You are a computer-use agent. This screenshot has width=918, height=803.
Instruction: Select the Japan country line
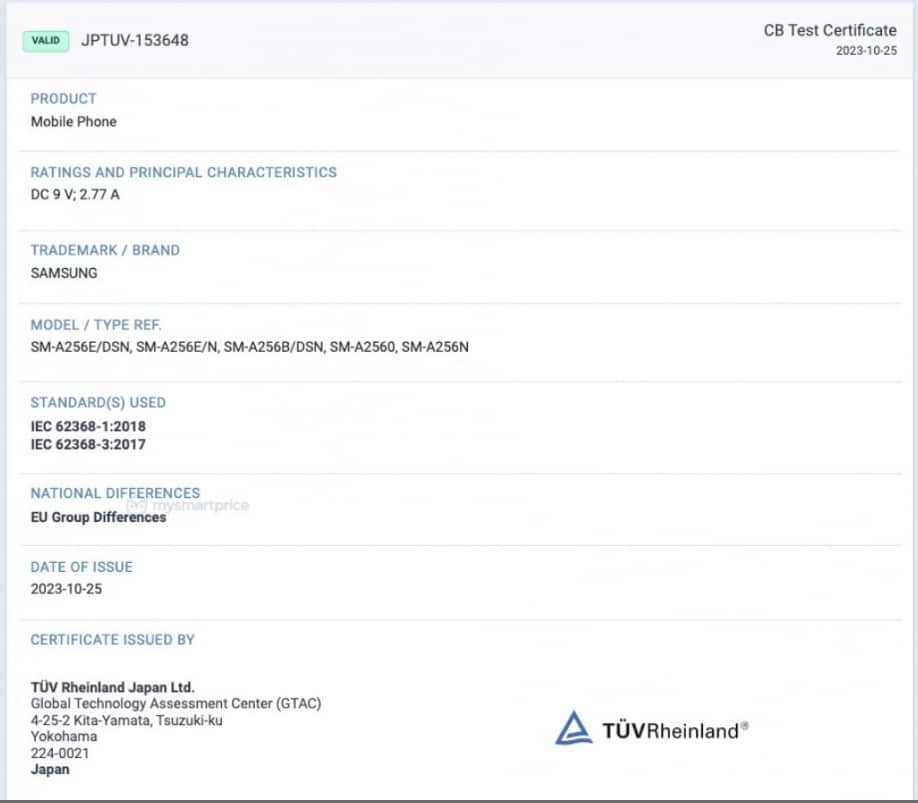(50, 770)
